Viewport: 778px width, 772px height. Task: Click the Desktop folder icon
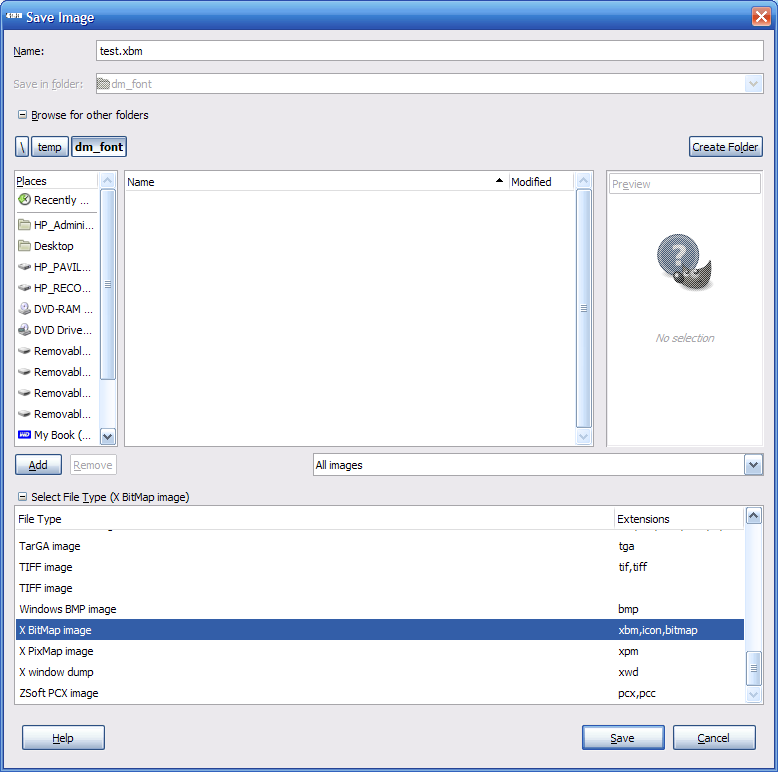click(24, 246)
